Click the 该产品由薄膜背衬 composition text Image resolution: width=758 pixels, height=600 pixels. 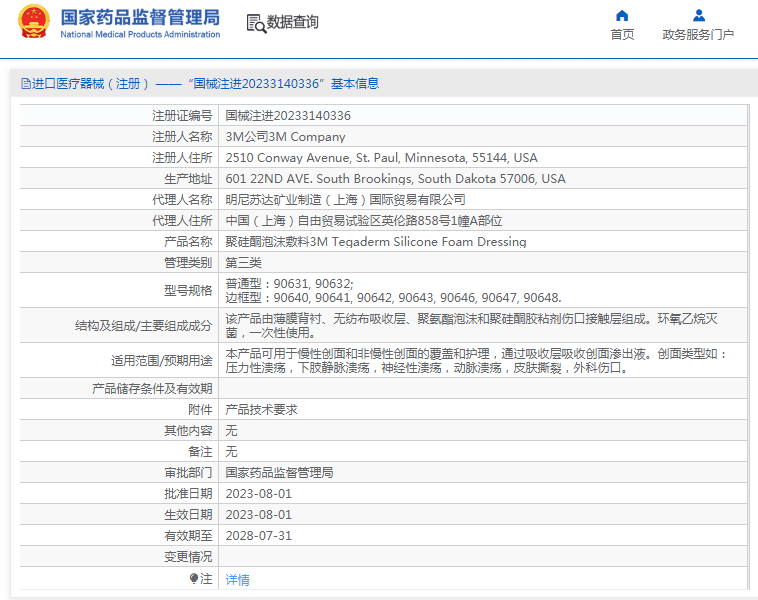point(471,325)
